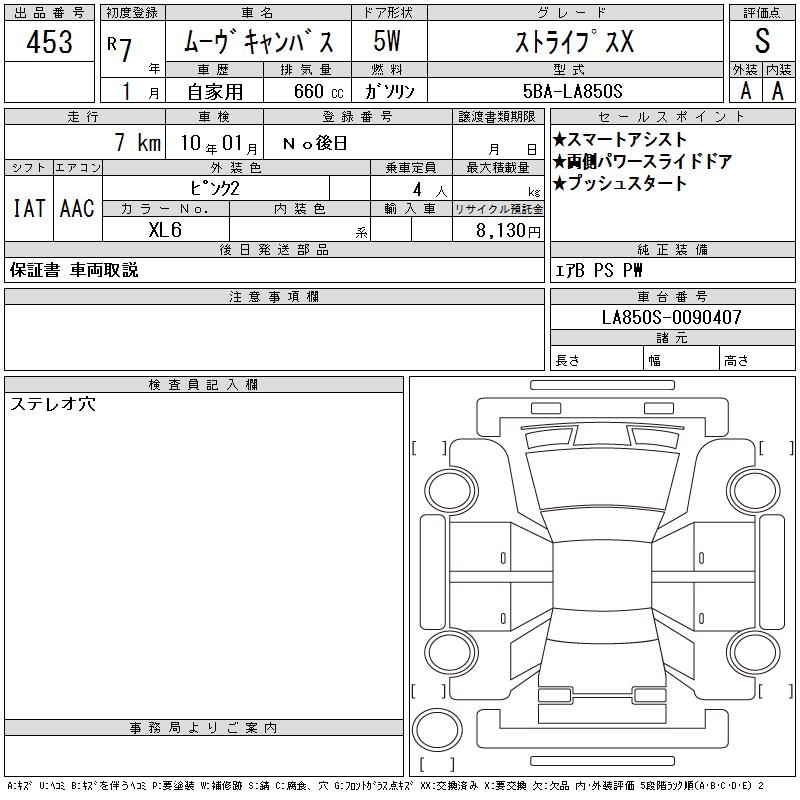Click the damage code legend line

(385, 786)
